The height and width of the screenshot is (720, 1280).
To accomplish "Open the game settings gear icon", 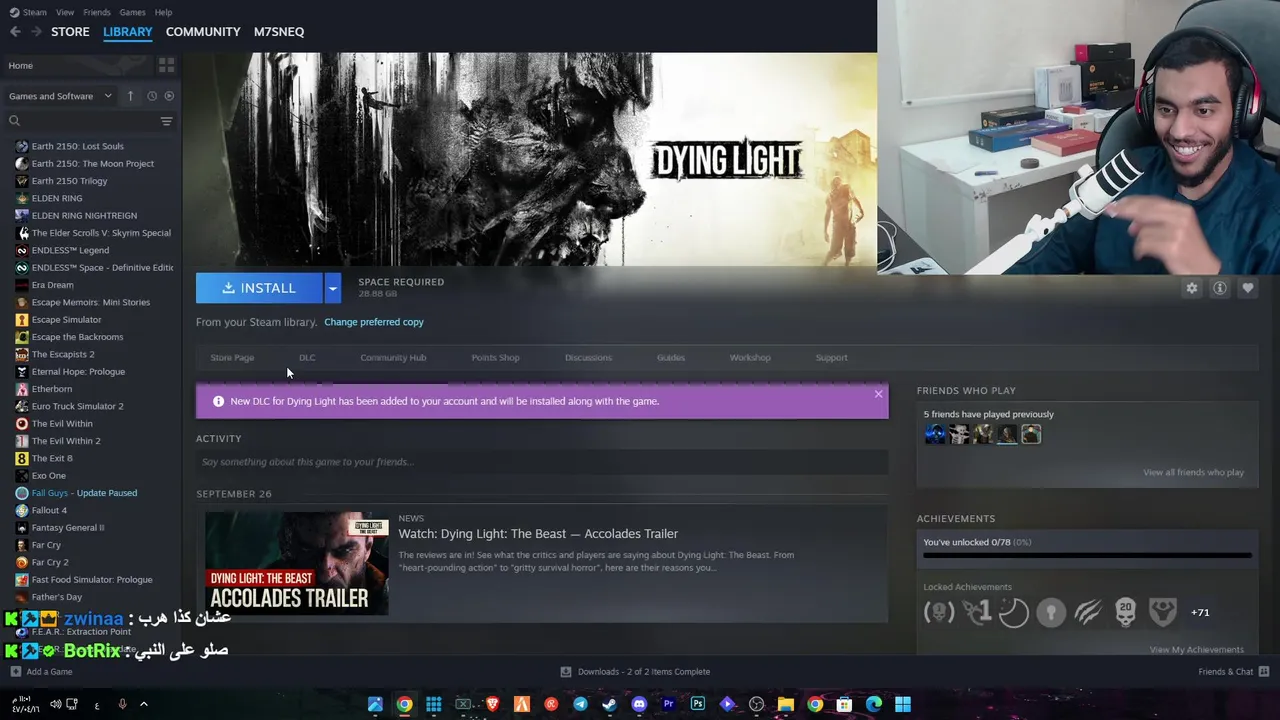I will click(1192, 288).
